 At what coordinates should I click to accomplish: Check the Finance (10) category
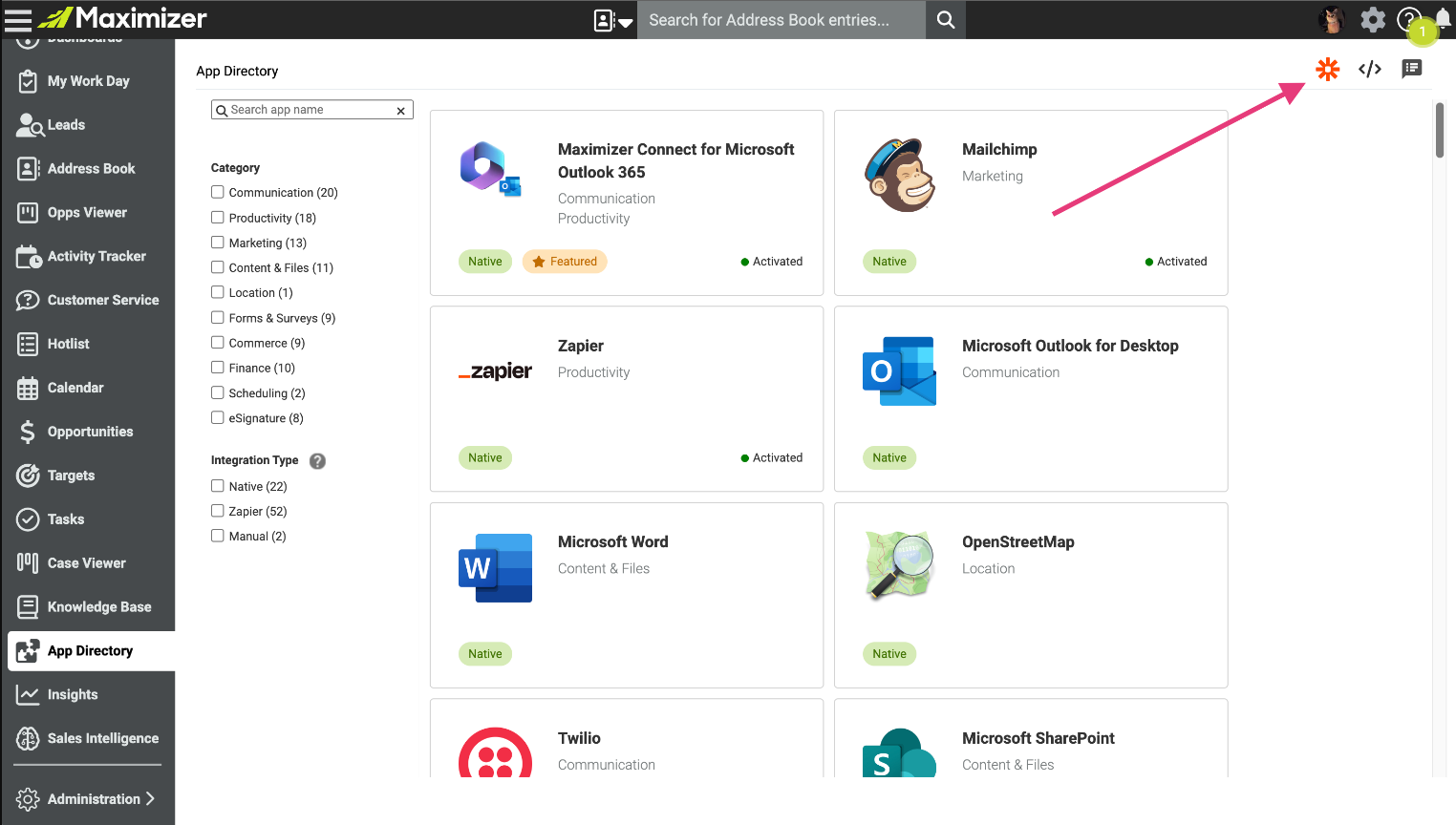pos(218,368)
